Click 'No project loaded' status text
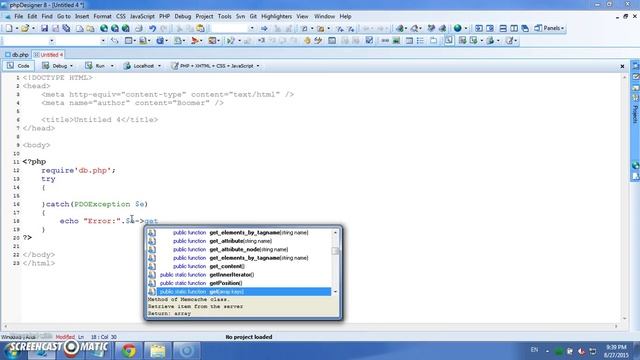This screenshot has height=360, width=640. click(249, 337)
